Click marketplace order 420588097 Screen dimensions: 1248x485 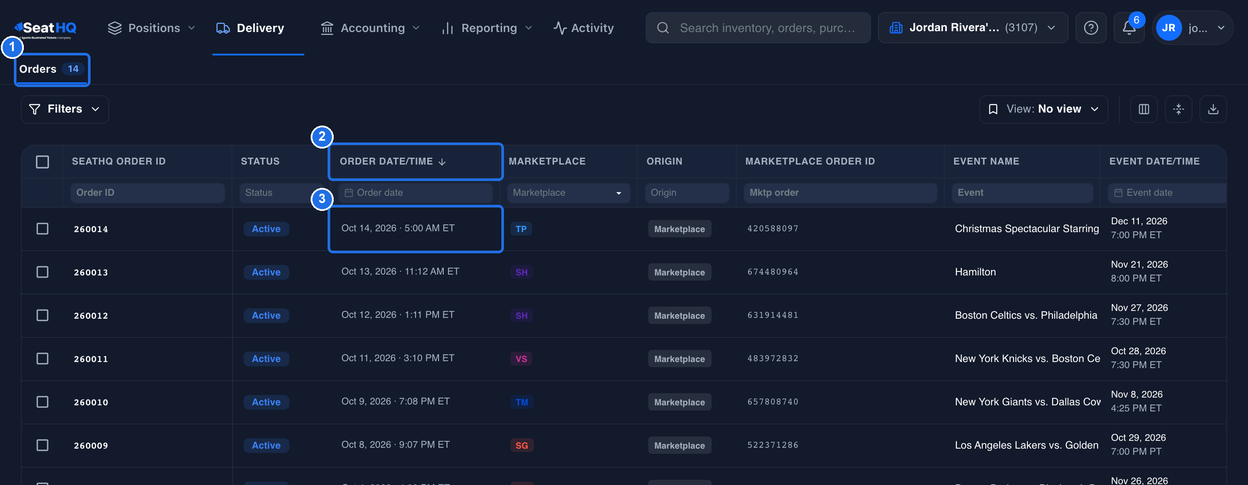click(x=773, y=229)
